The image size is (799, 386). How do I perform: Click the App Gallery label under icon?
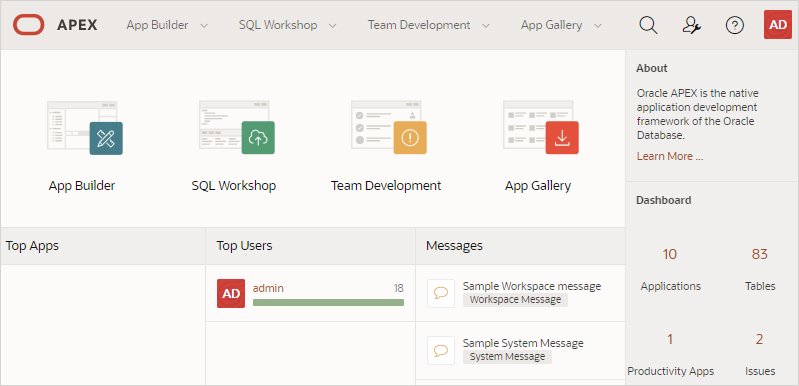[538, 186]
